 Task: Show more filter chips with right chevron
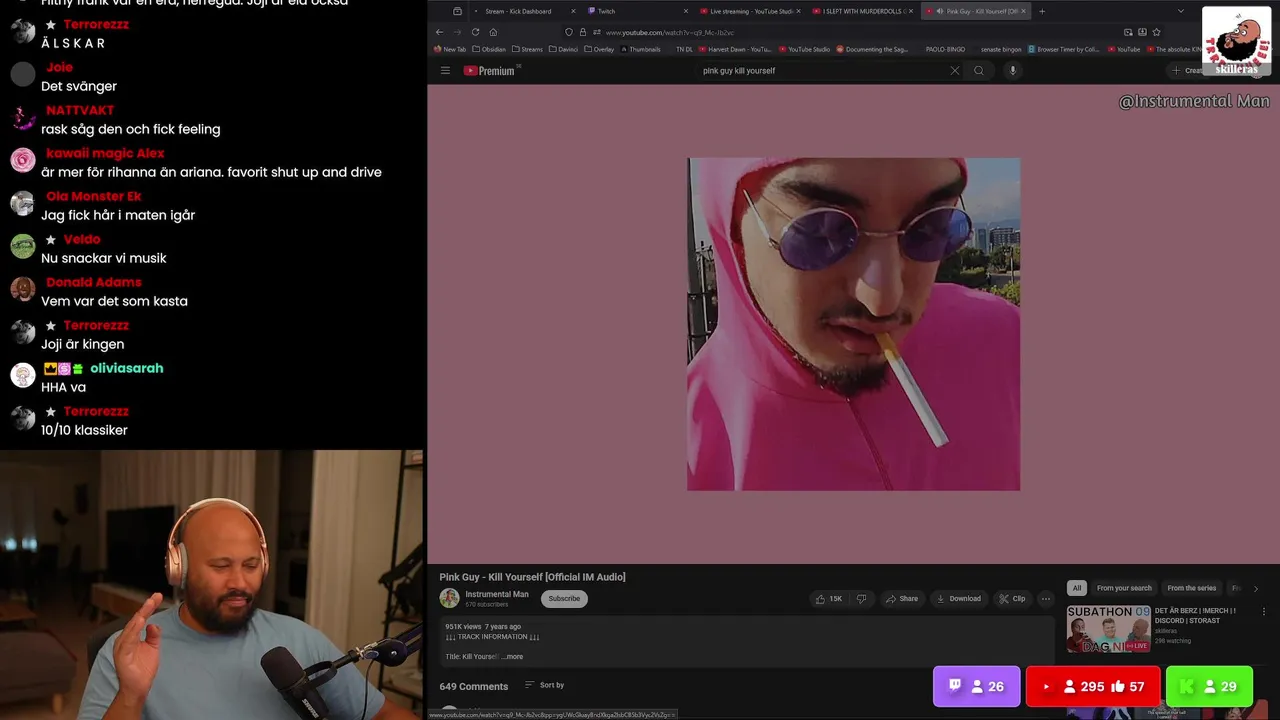(1256, 589)
